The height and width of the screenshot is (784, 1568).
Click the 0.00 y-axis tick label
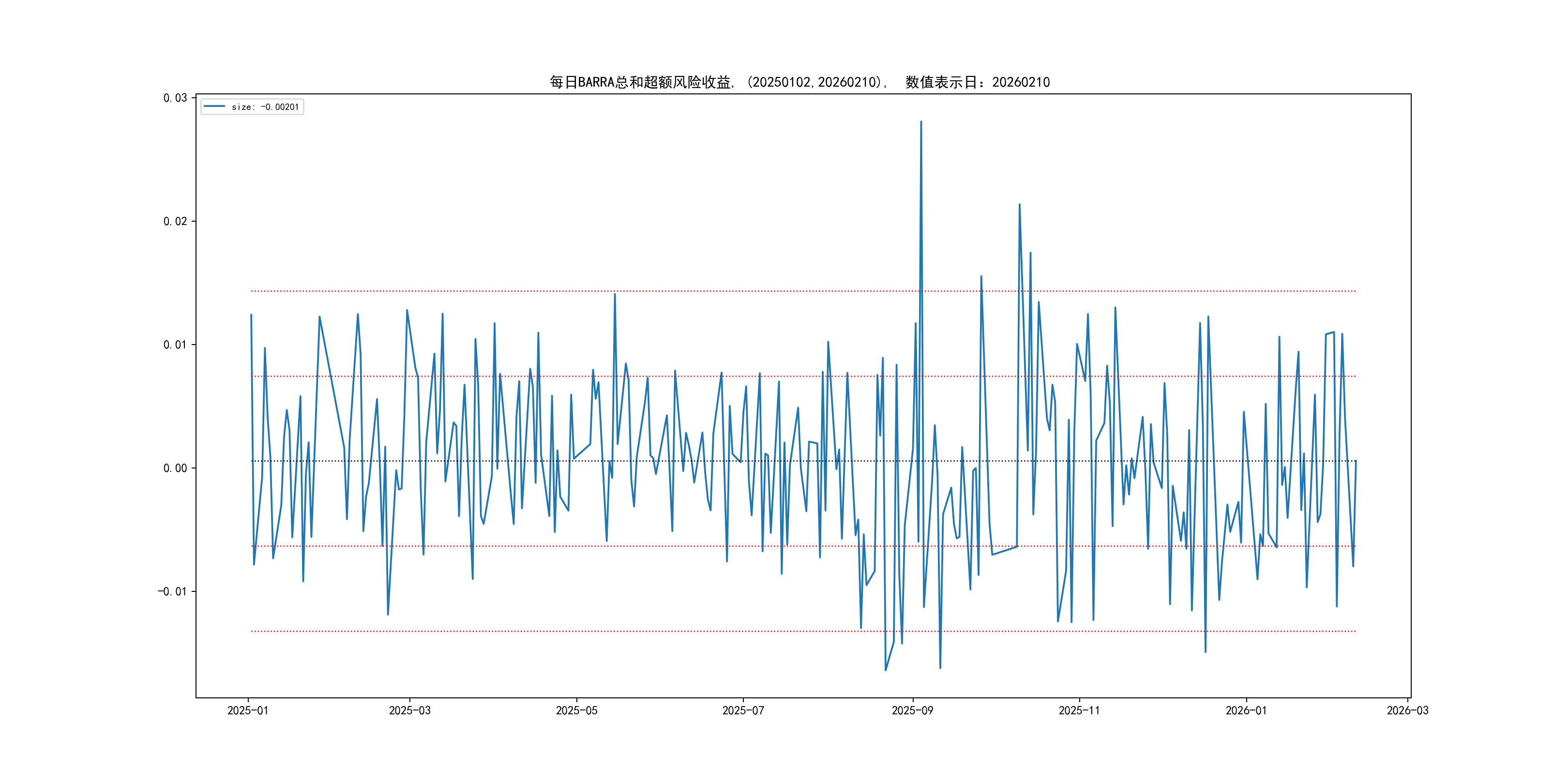[x=175, y=468]
